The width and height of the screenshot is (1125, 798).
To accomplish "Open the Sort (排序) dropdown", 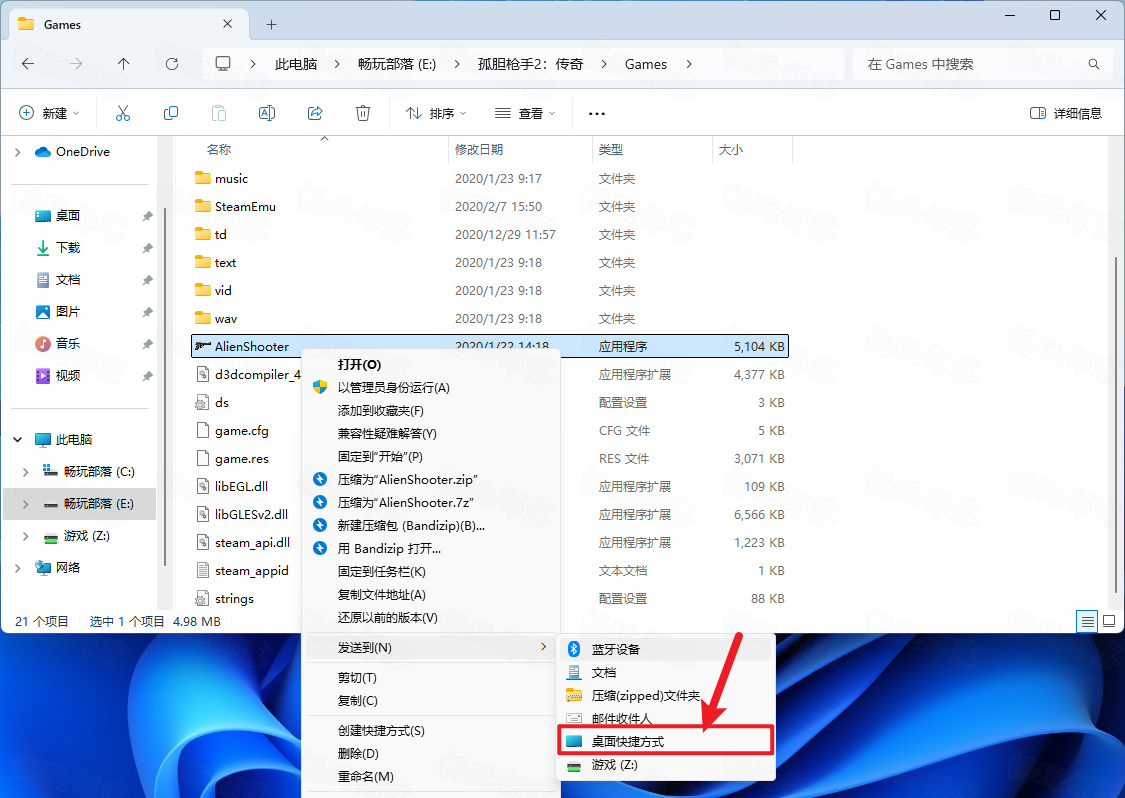I will coord(436,113).
